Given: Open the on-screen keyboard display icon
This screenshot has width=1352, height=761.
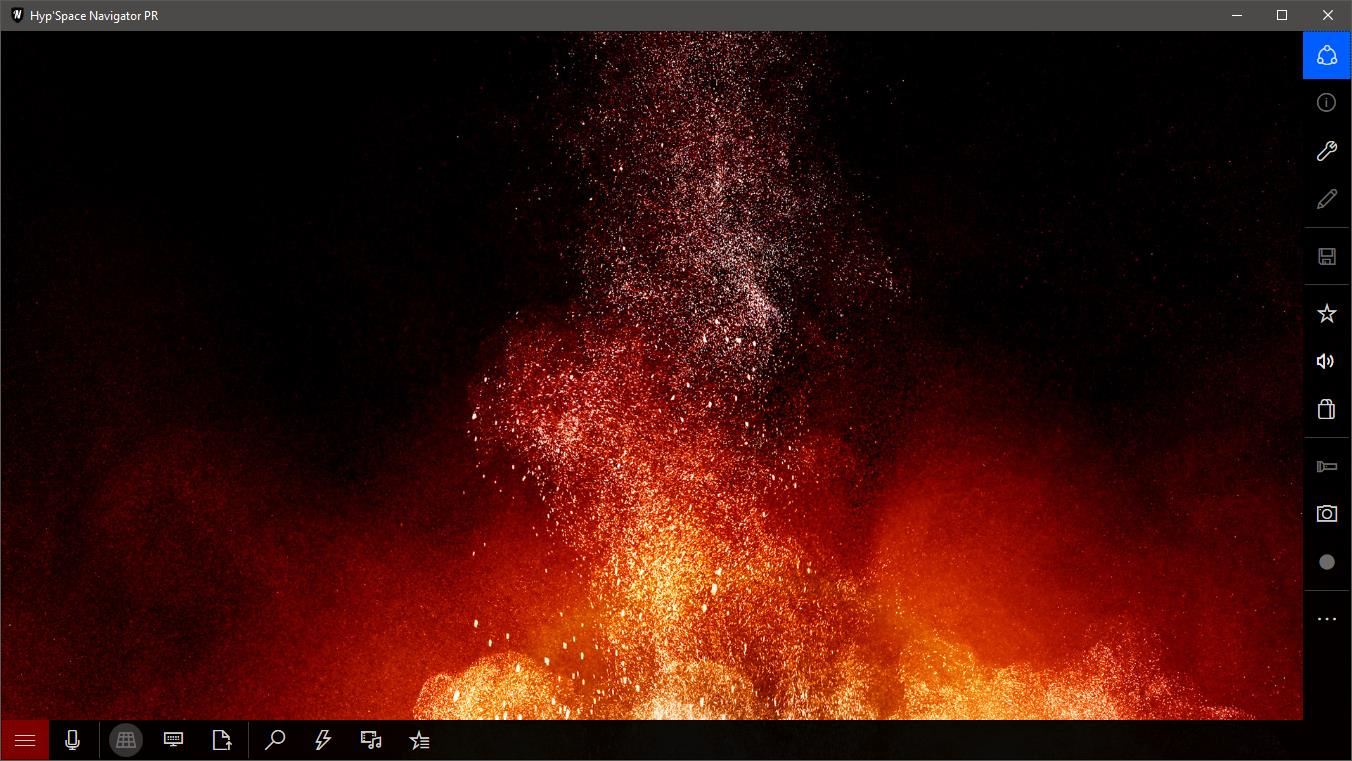Looking at the screenshot, I should (174, 740).
